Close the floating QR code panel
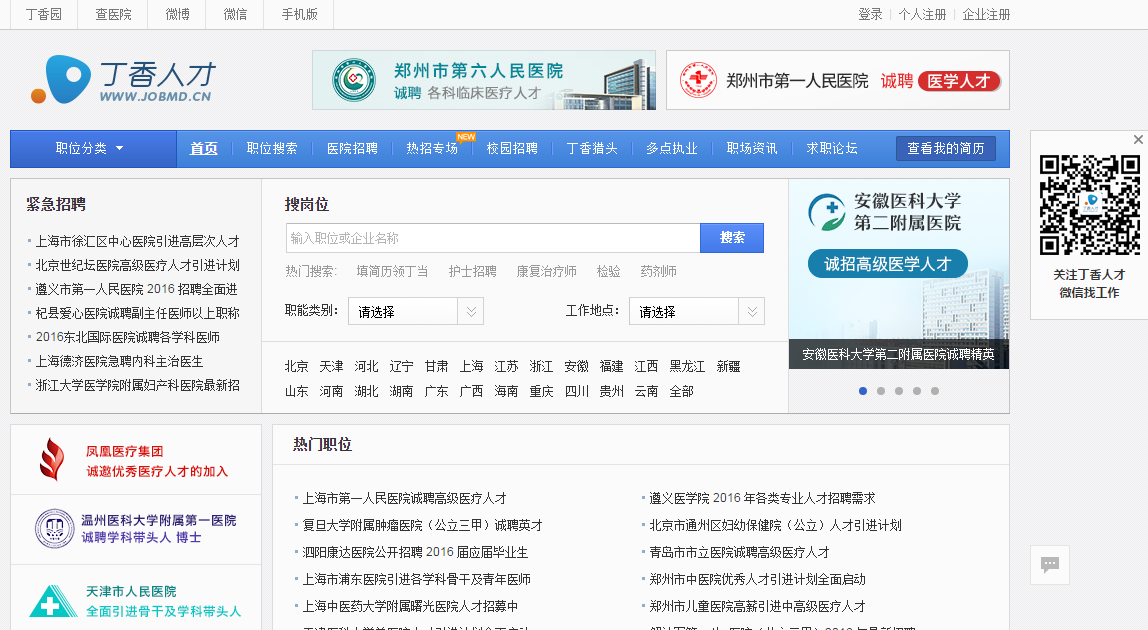This screenshot has height=630, width=1148. (1138, 139)
